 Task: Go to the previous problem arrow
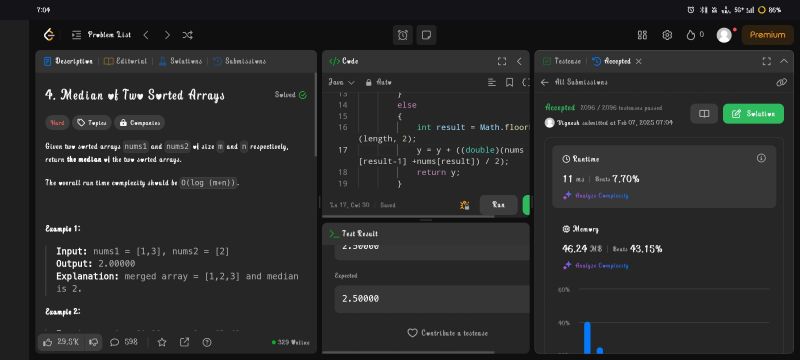coord(146,35)
